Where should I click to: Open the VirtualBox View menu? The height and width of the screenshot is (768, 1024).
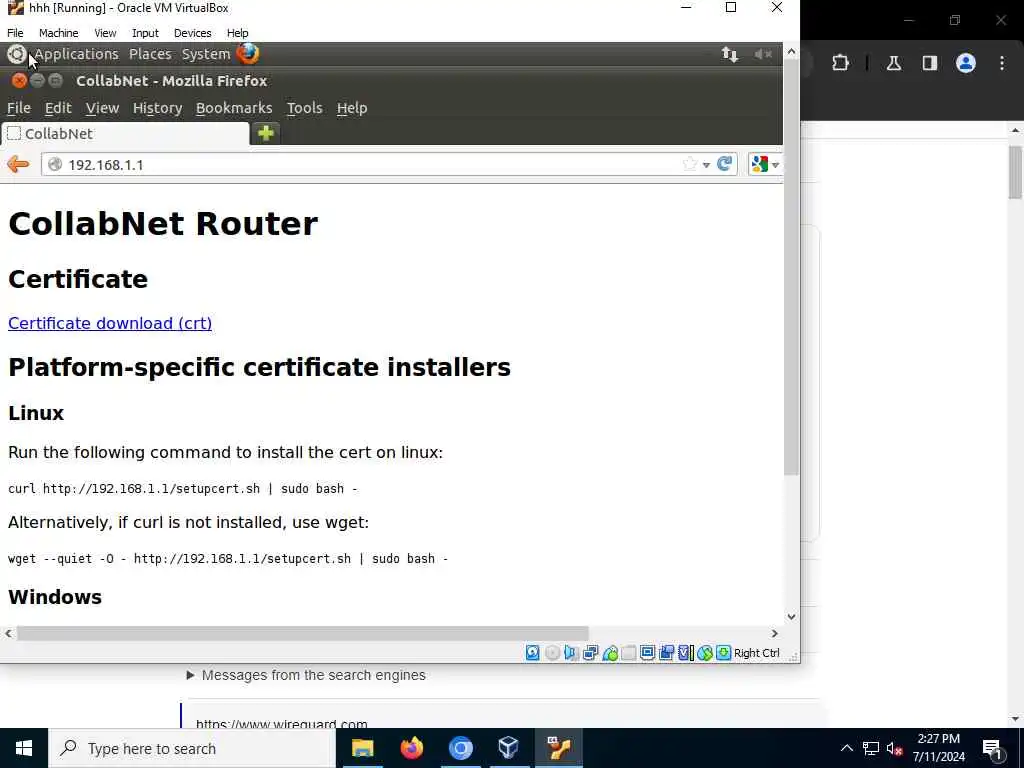[105, 33]
